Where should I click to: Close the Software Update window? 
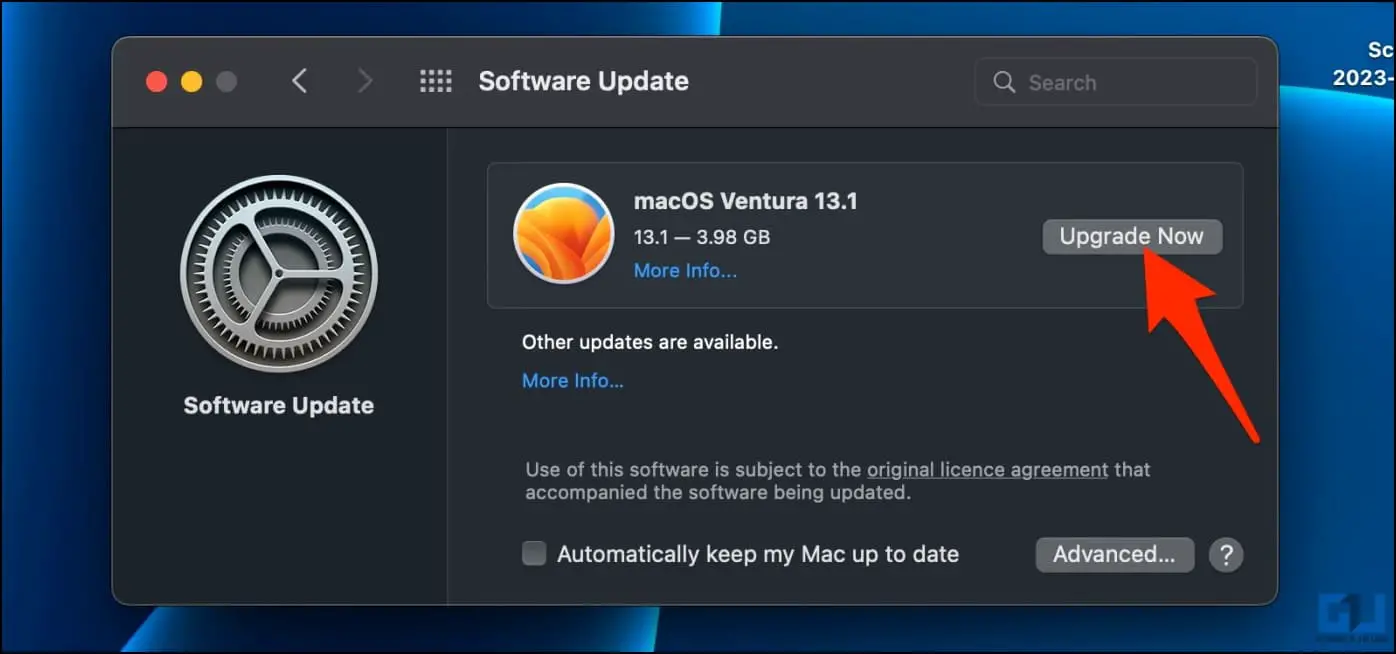(x=156, y=82)
